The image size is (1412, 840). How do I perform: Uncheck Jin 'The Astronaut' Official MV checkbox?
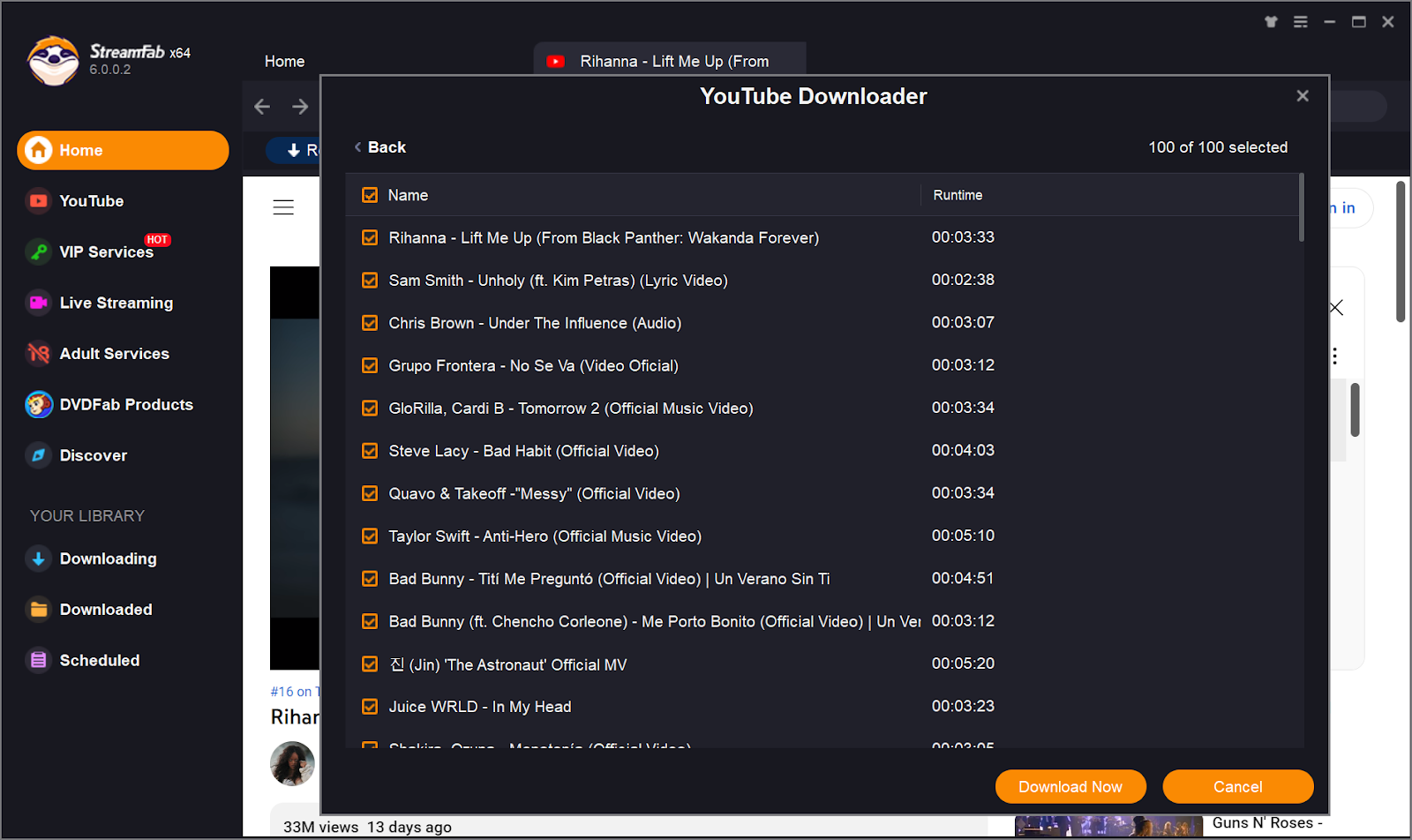[x=370, y=664]
